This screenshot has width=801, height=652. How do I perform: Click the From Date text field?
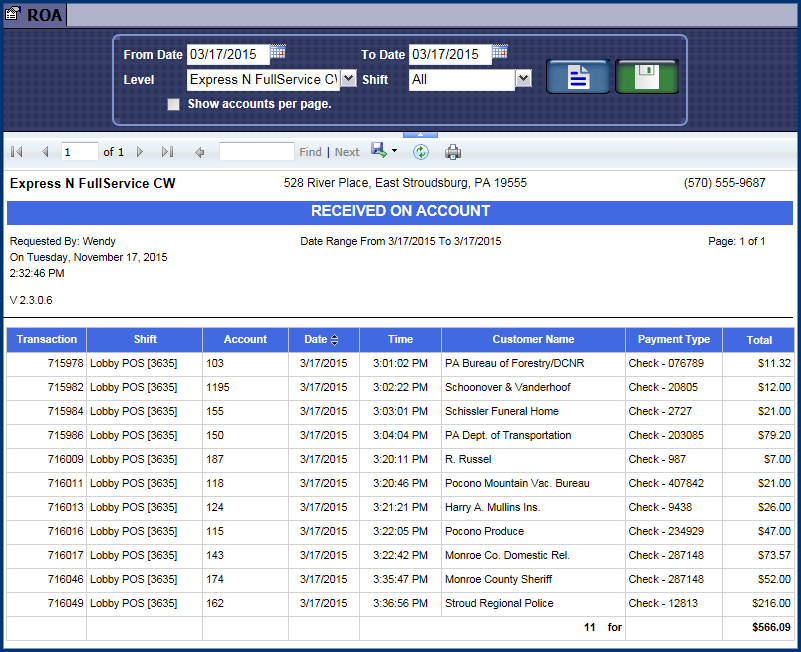point(227,55)
